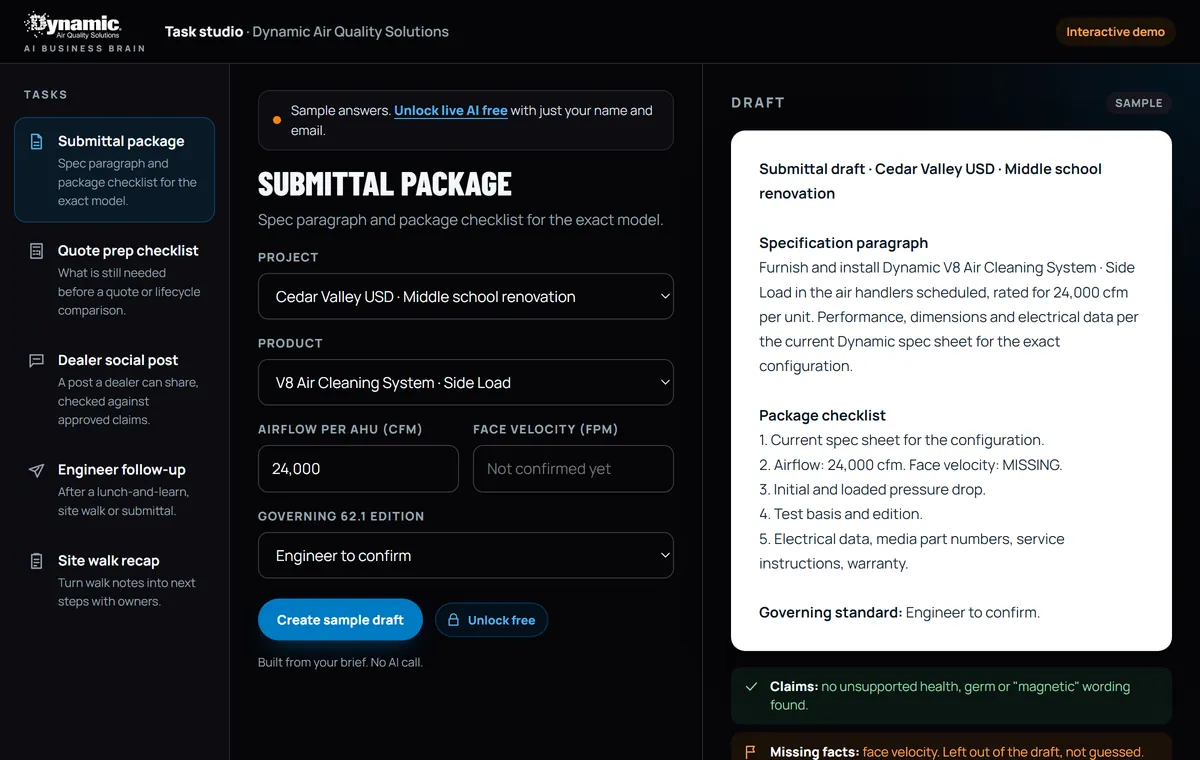
Task: Click the Claims status message
Action: (x=950, y=696)
